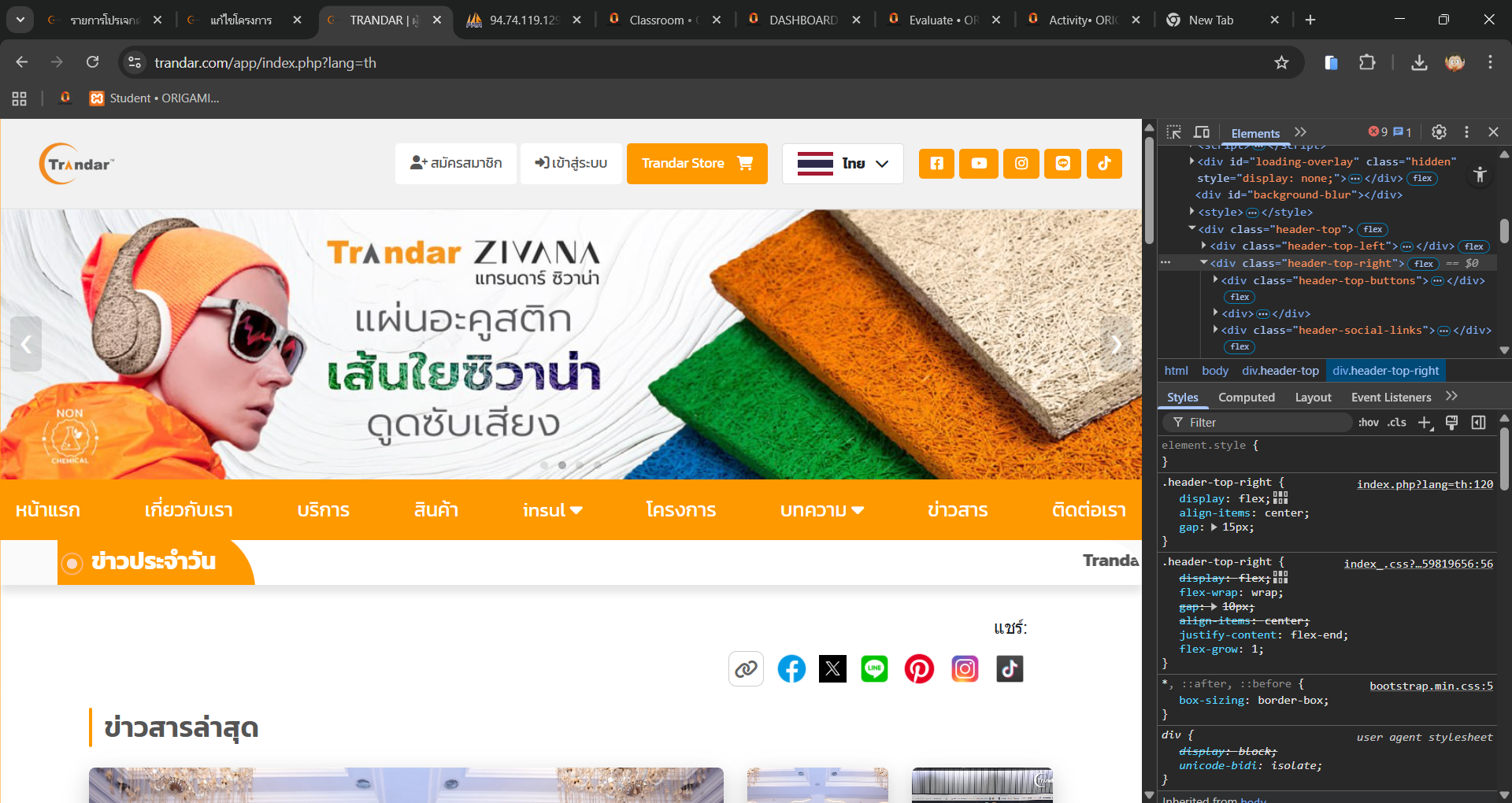Expand the header-social-links div node
This screenshot has width=1512, height=803.
click(1215, 330)
